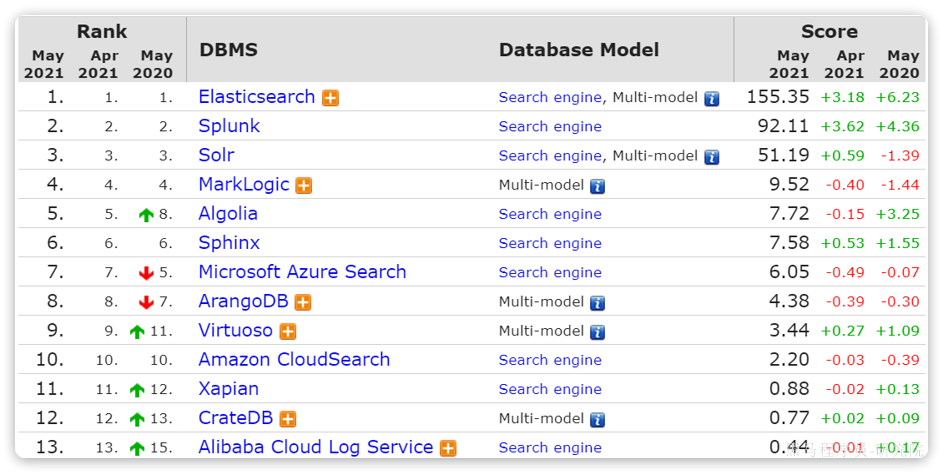Viewport: 943px width, 475px height.
Task: Click the blue info icon in MarkLogic row
Action: [x=597, y=186]
